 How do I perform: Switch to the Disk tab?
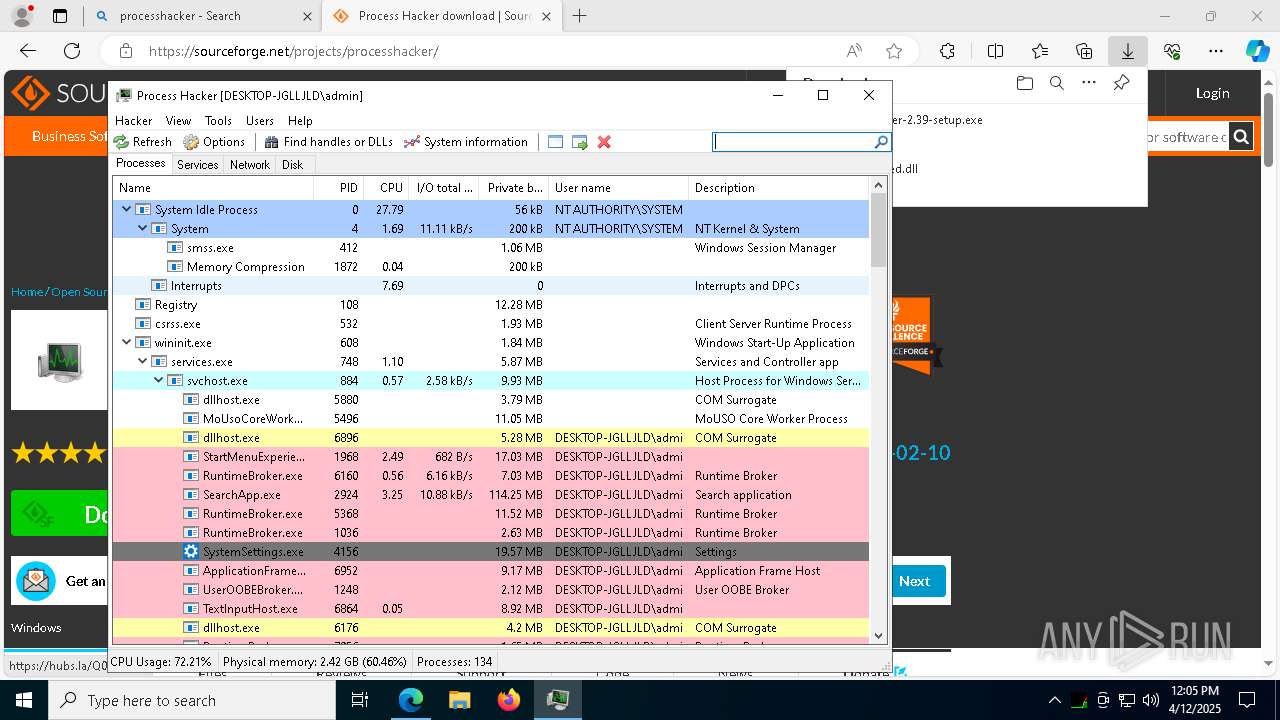[292, 165]
